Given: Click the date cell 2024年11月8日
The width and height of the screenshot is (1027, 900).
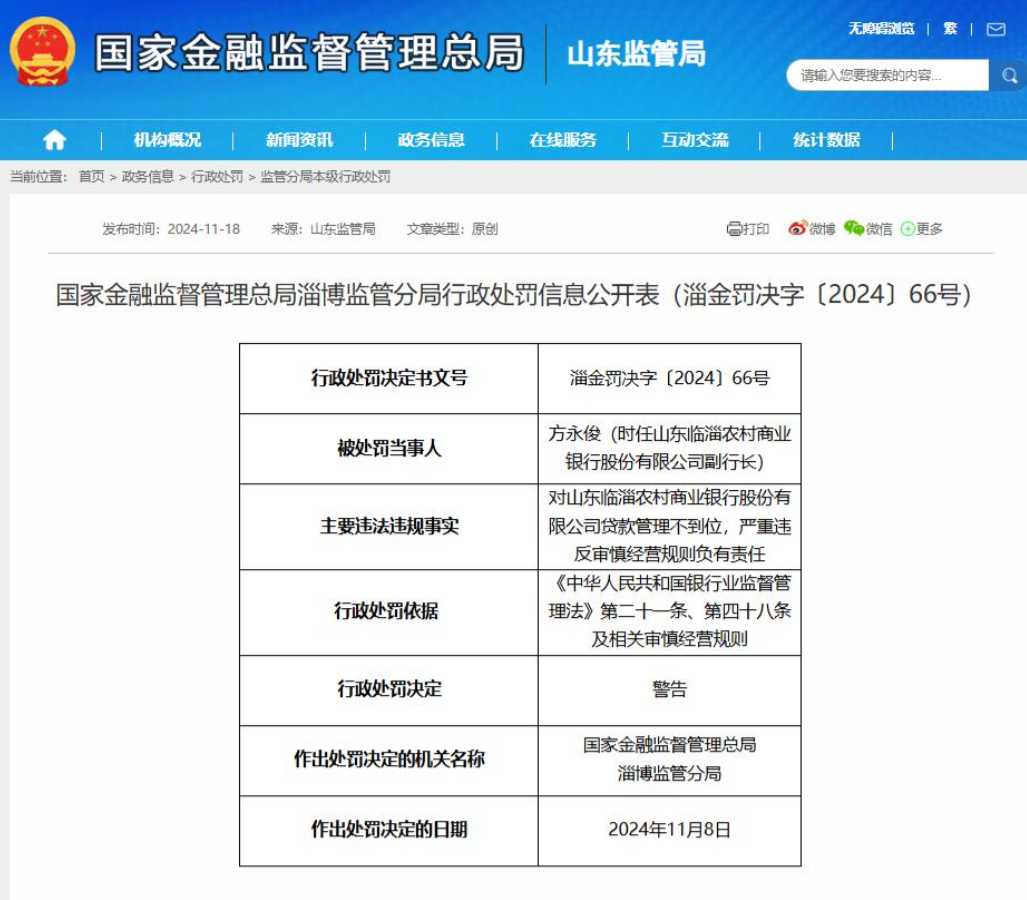Looking at the screenshot, I should 669,830.
